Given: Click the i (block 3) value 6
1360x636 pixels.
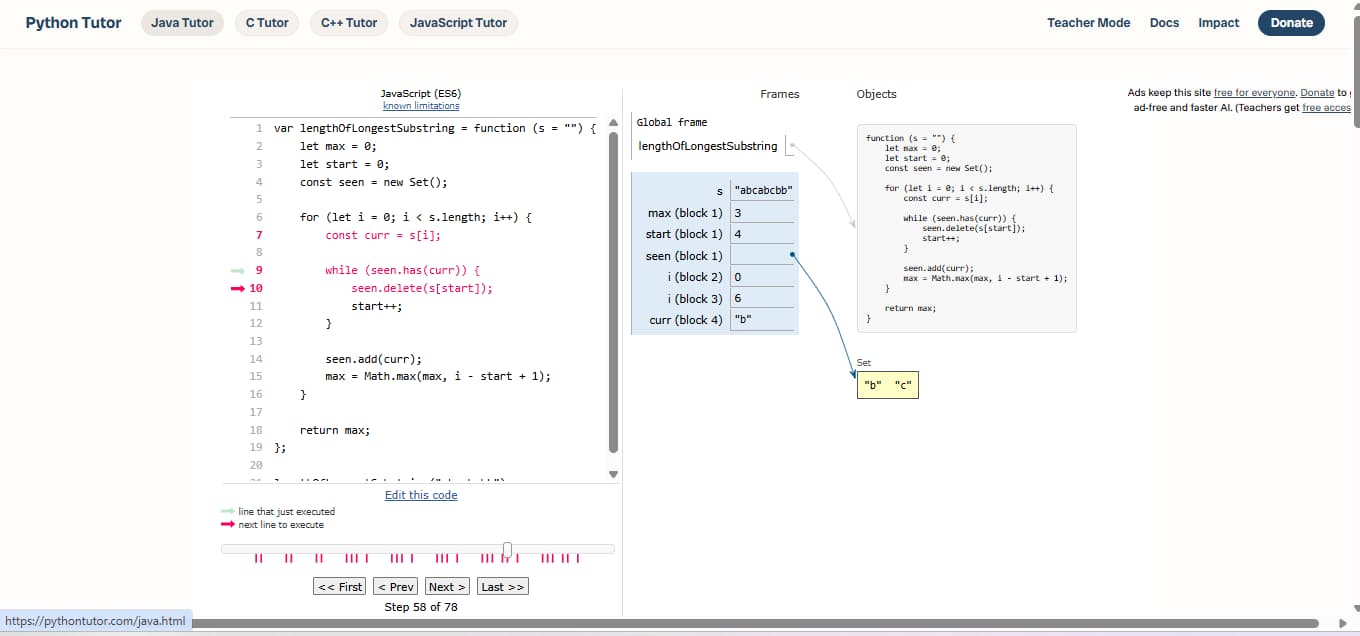Looking at the screenshot, I should 738,299.
